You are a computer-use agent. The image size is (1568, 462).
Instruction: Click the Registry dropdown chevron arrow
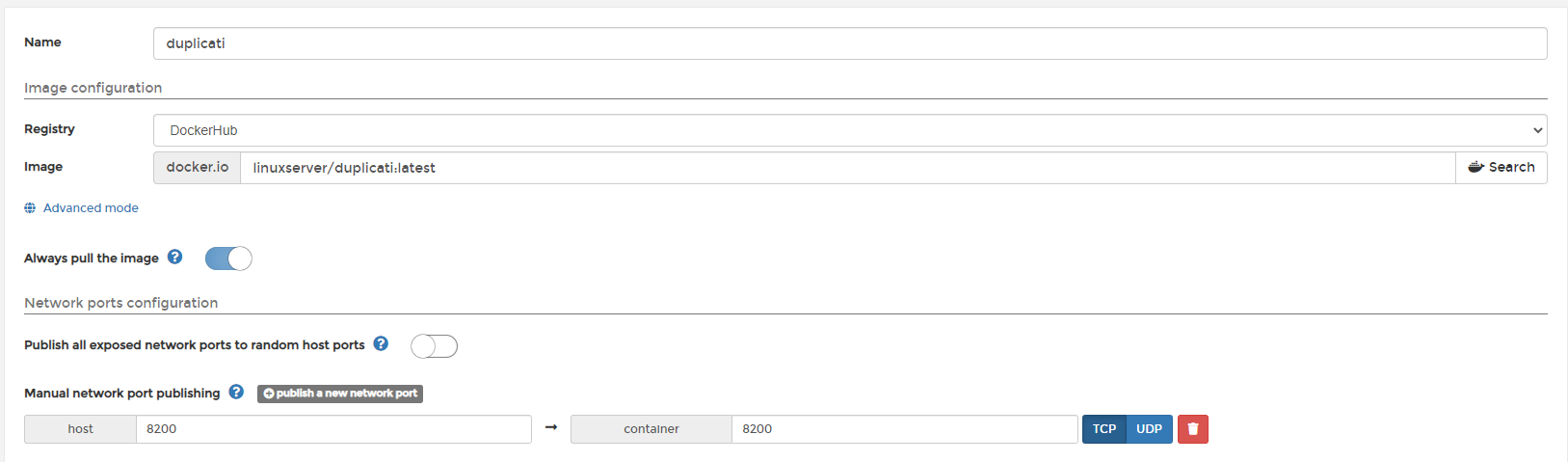pyautogui.click(x=1537, y=130)
